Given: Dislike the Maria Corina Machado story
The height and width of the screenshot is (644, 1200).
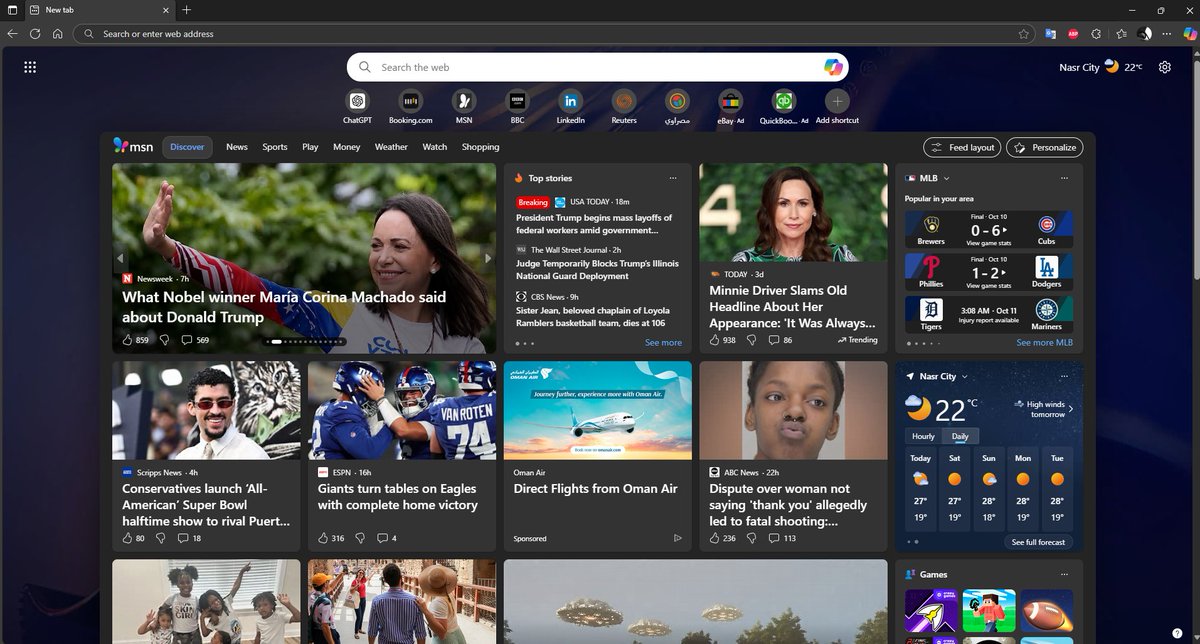Looking at the screenshot, I should click(x=165, y=340).
